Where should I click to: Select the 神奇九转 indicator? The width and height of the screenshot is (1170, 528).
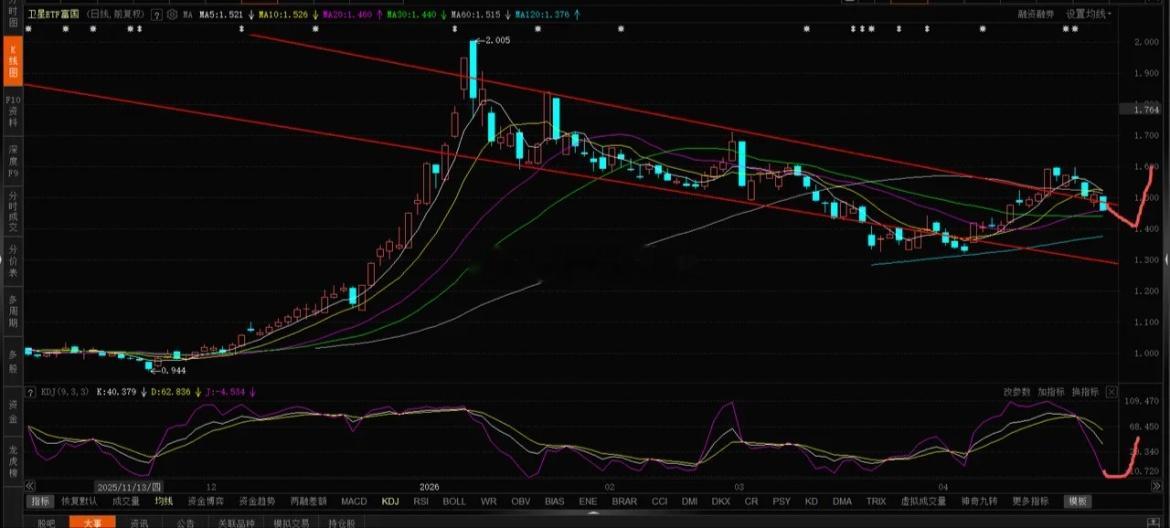(978, 501)
